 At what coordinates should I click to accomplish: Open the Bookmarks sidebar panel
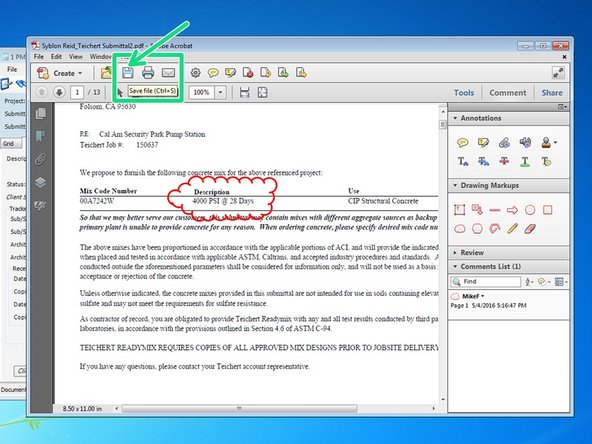[x=40, y=136]
